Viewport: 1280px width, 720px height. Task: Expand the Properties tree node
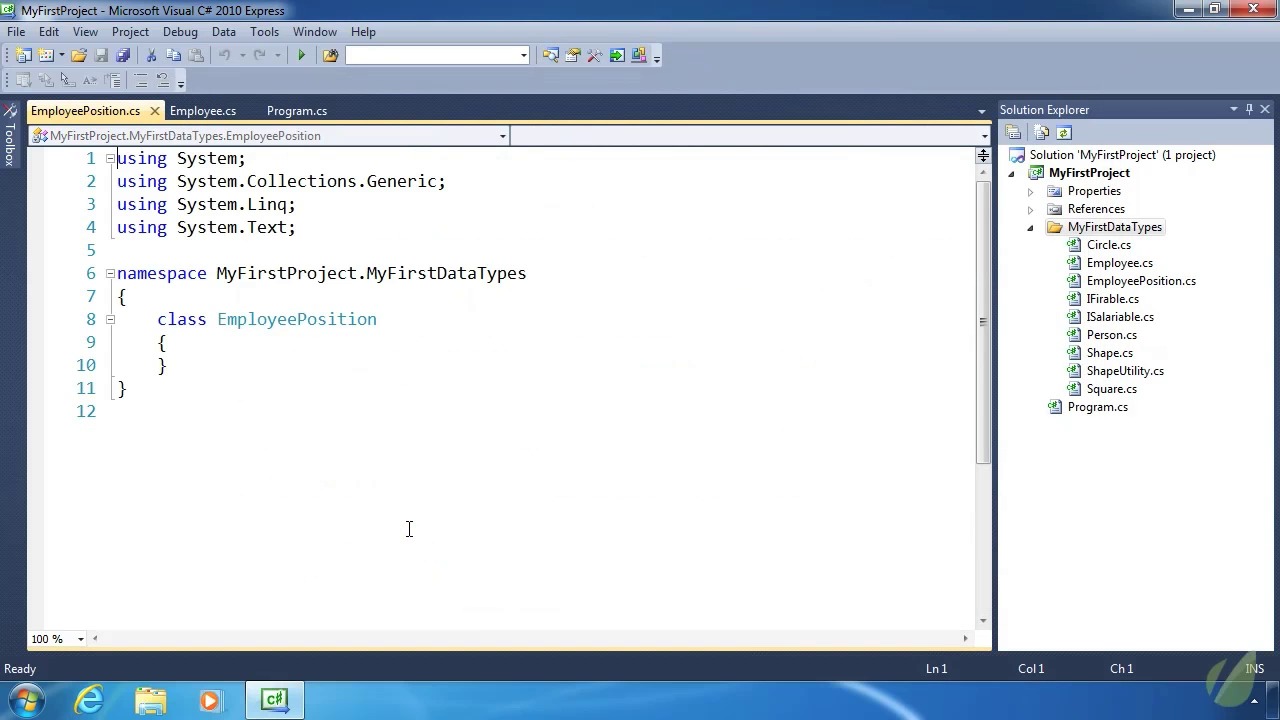[x=1031, y=191]
